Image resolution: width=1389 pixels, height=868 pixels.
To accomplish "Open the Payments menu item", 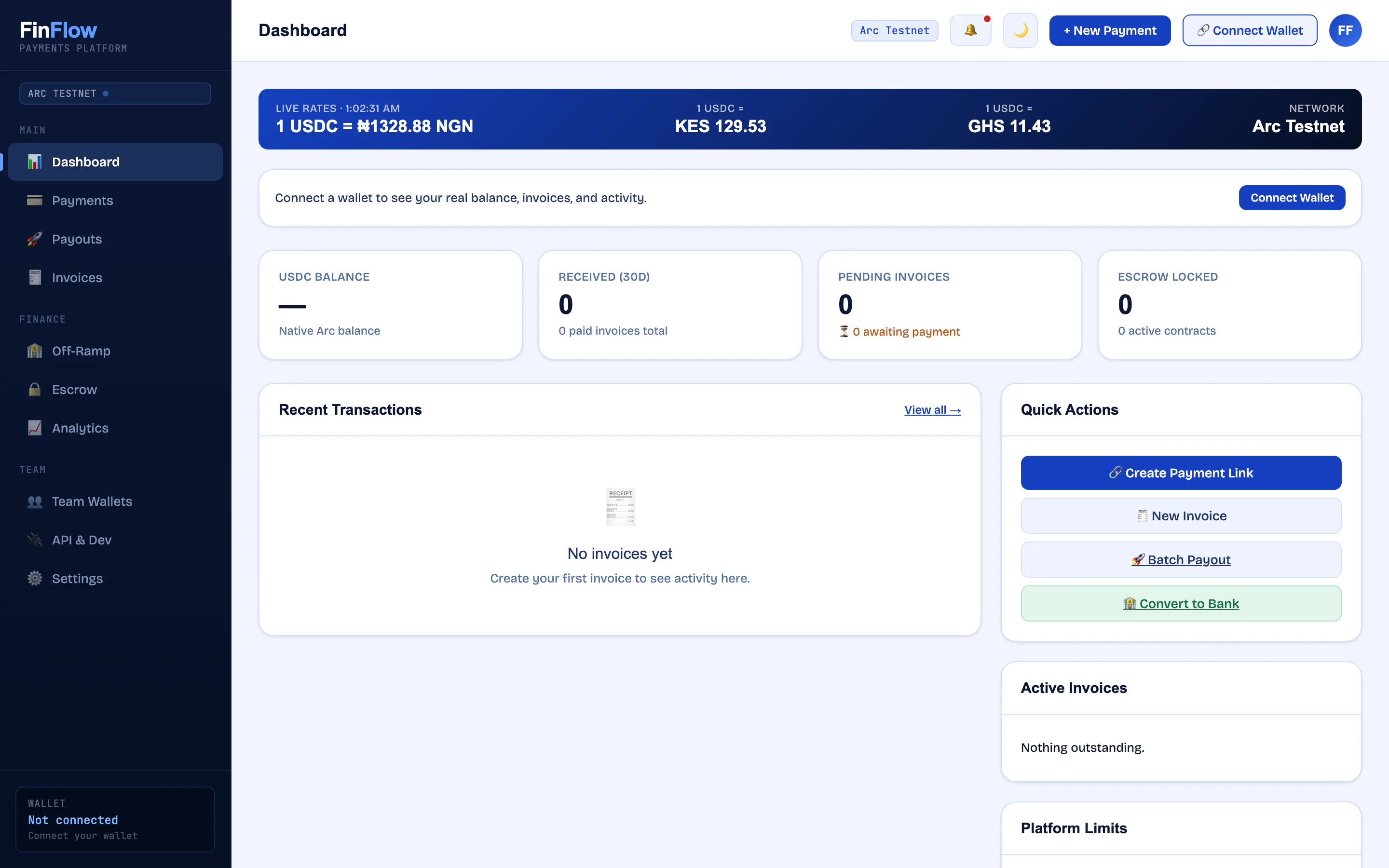I will point(115,200).
